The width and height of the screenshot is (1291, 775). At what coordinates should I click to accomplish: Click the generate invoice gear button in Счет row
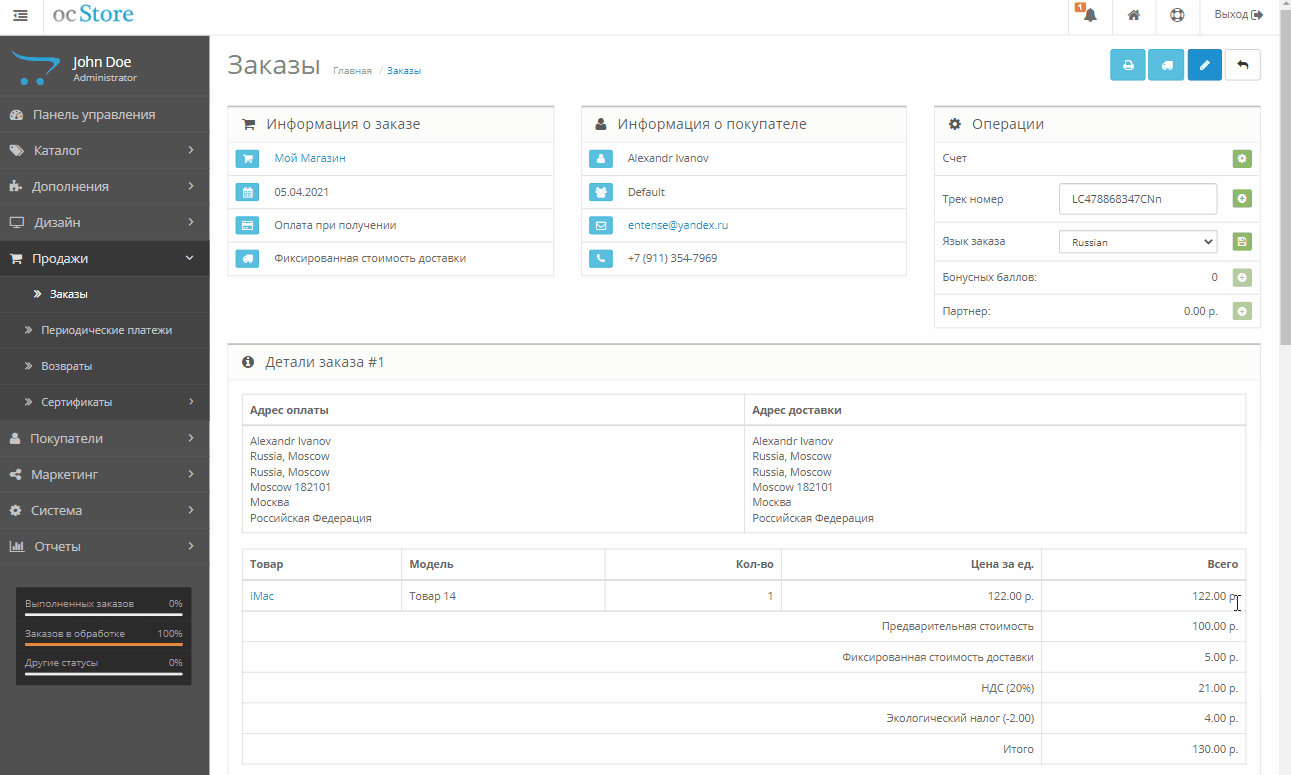click(x=1242, y=159)
